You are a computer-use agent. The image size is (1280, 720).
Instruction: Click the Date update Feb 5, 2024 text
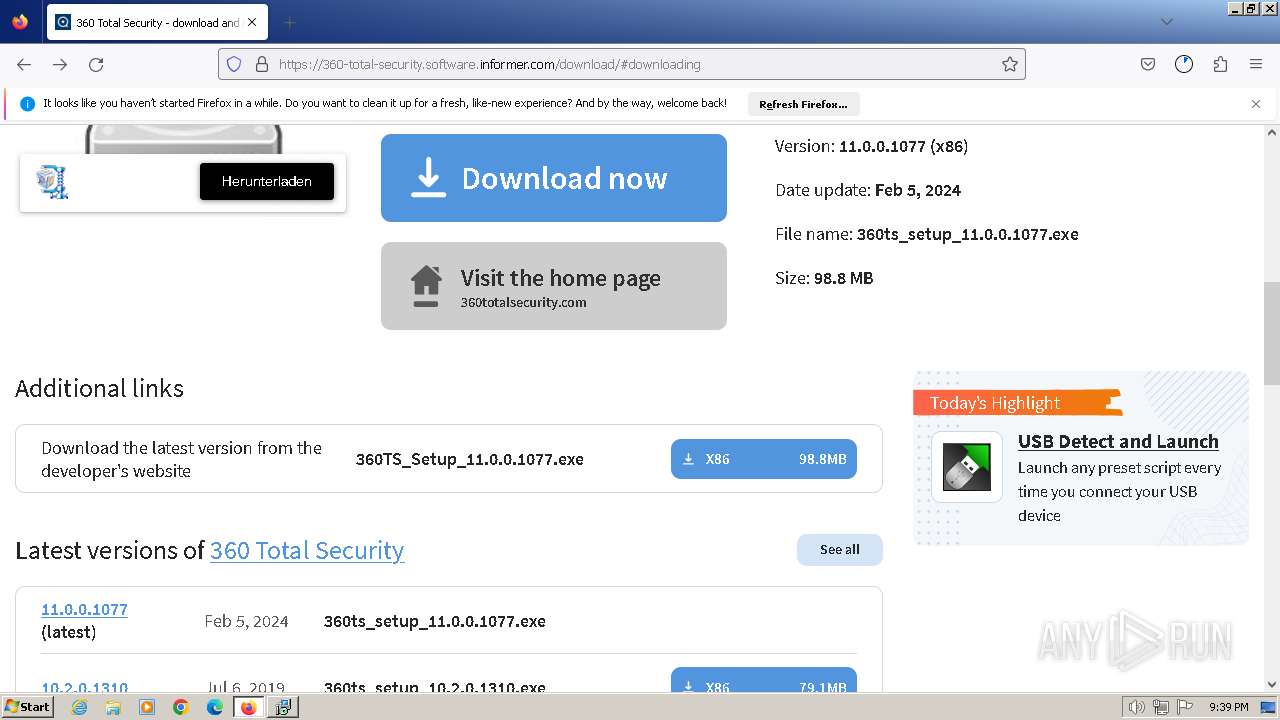pyautogui.click(x=868, y=190)
